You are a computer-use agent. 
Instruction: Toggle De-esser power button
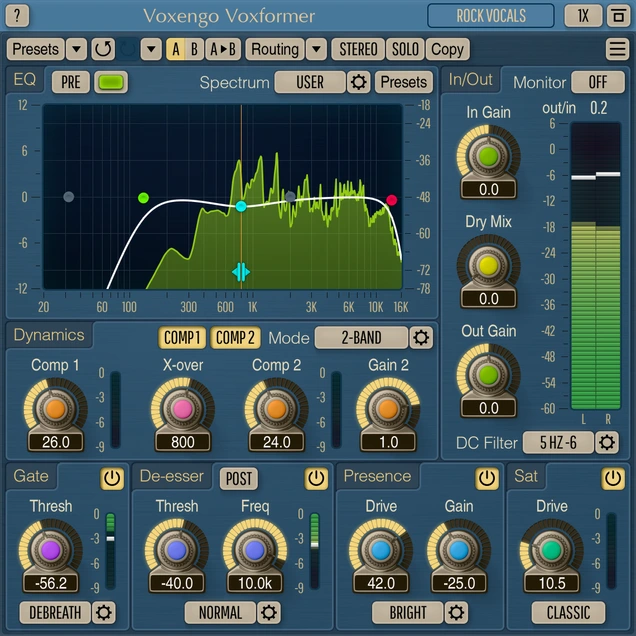[316, 478]
